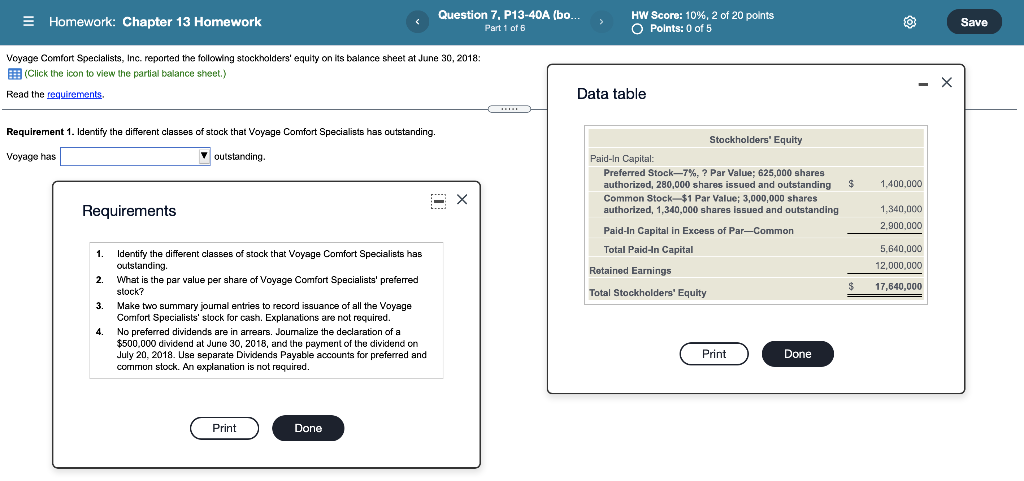Click the Requirements popup heading
The image size is (1024, 481).
click(x=129, y=211)
